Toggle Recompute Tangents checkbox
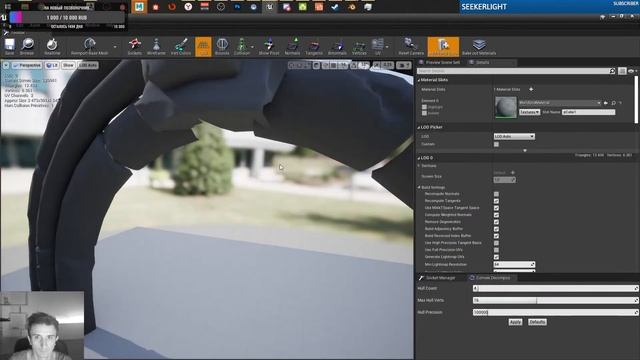 pyautogui.click(x=496, y=201)
